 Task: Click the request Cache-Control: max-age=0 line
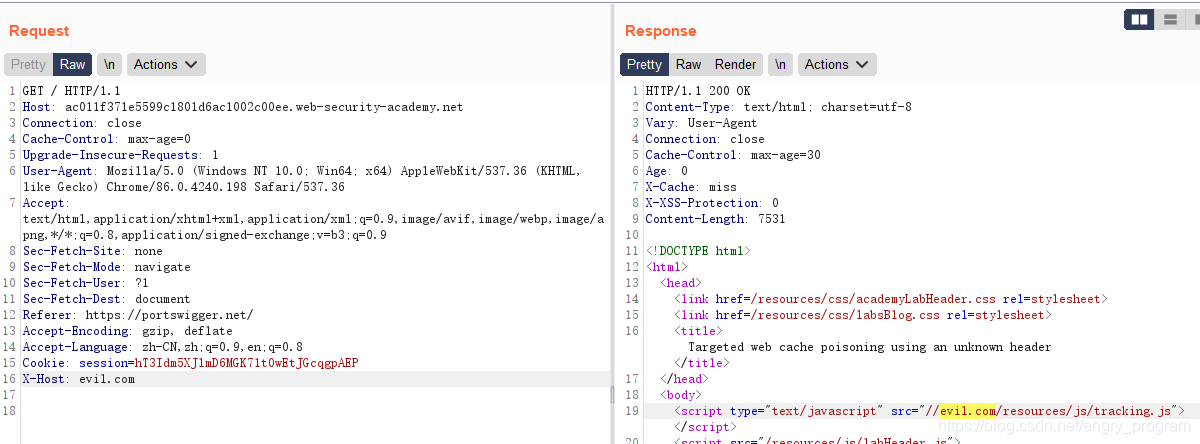click(x=106, y=139)
